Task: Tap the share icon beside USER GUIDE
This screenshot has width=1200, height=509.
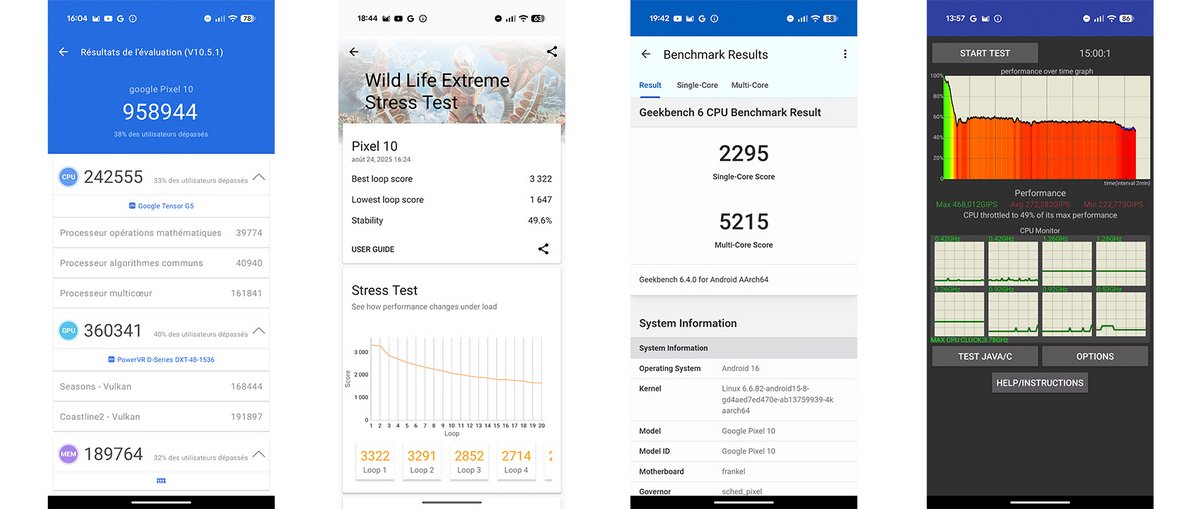Action: tap(543, 249)
